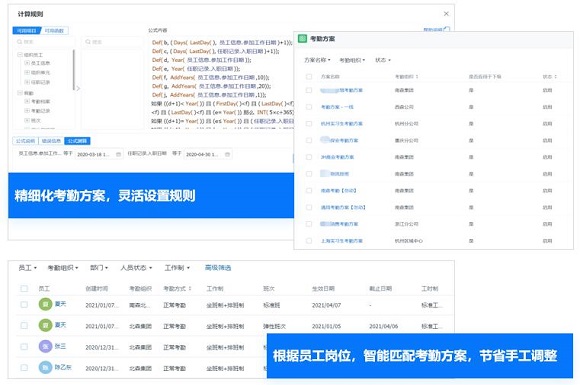Click the search magnifier icon above the 组织员工 tree

coord(19,42)
